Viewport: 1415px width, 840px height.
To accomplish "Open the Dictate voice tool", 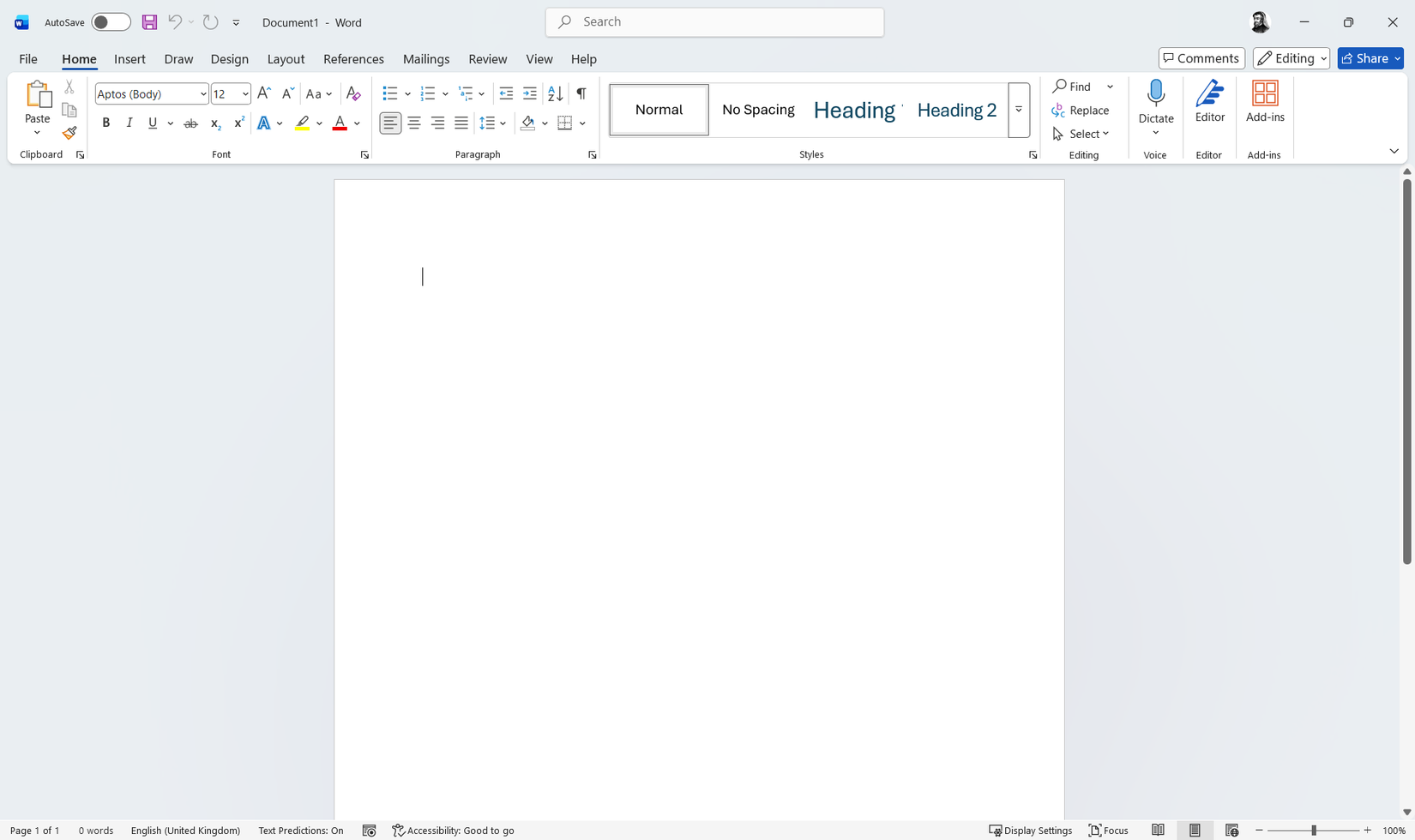I will tap(1155, 101).
